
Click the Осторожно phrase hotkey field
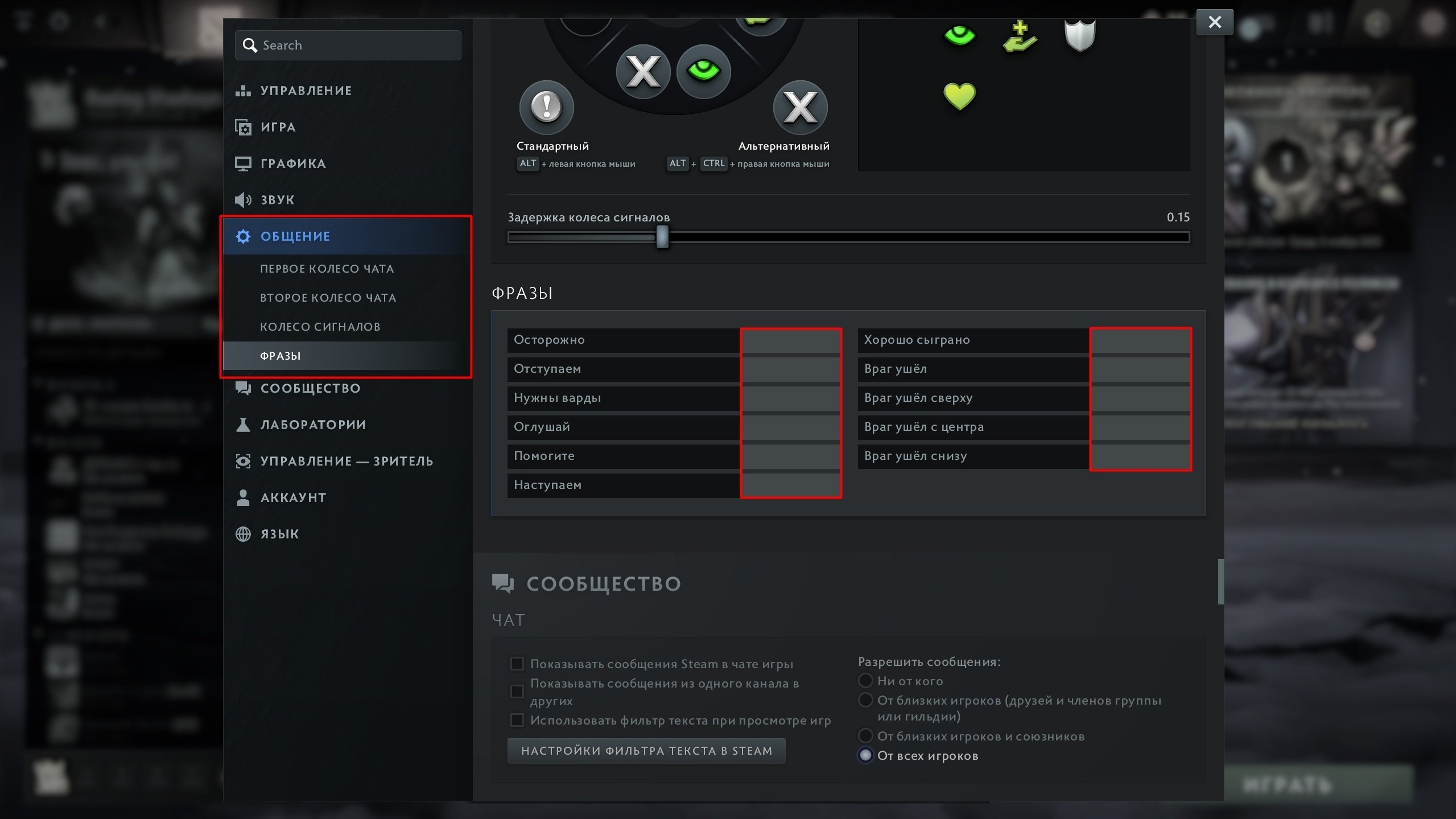[x=790, y=340]
